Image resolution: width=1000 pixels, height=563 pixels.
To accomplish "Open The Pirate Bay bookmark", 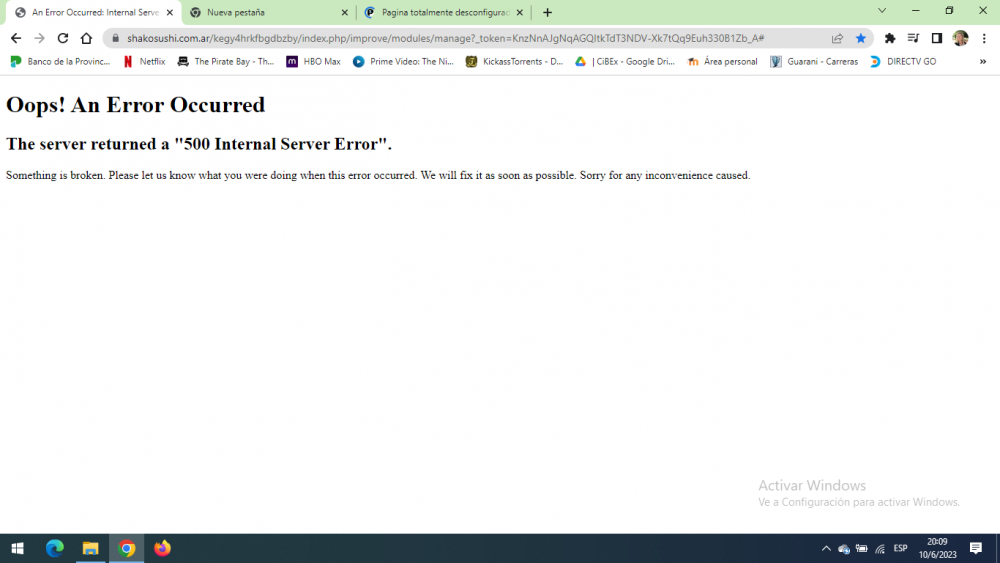I will (226, 62).
